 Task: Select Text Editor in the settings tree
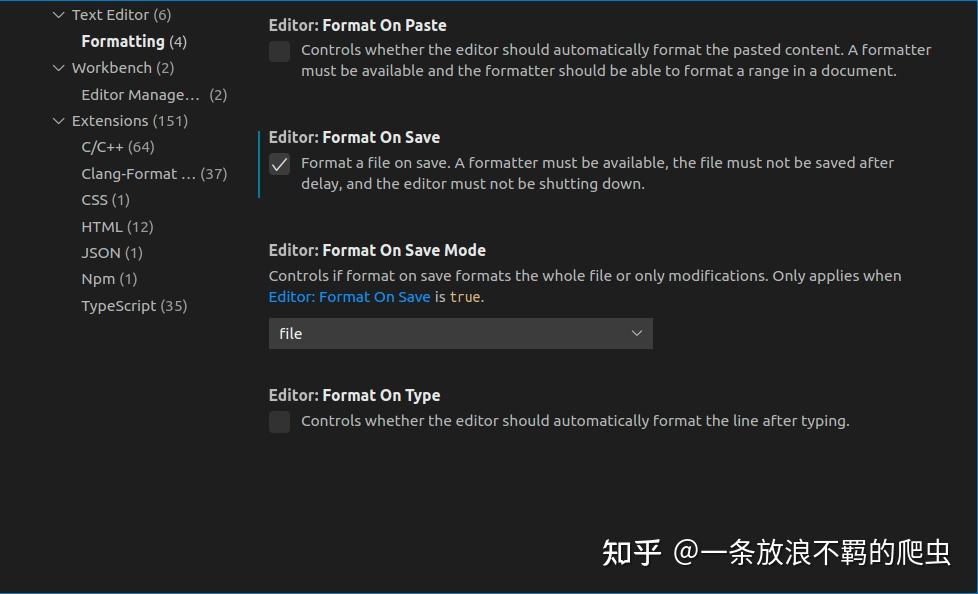click(x=110, y=14)
